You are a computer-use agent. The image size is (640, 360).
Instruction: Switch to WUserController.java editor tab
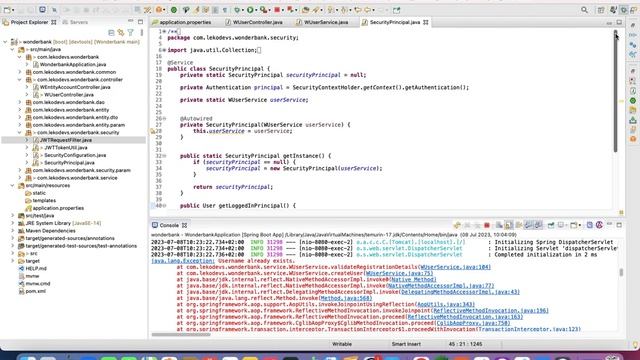(257, 22)
